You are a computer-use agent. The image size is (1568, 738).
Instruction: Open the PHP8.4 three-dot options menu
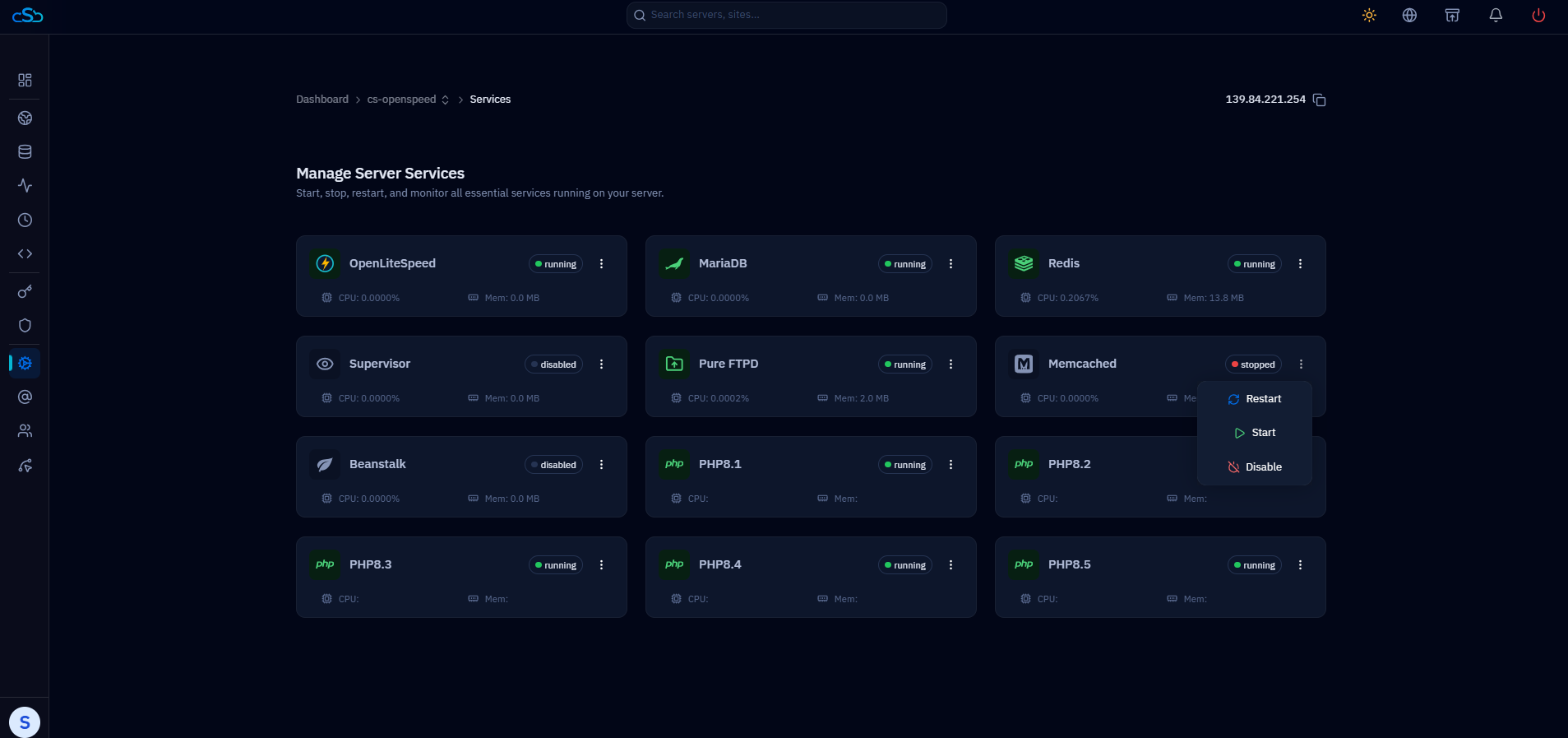click(x=951, y=565)
